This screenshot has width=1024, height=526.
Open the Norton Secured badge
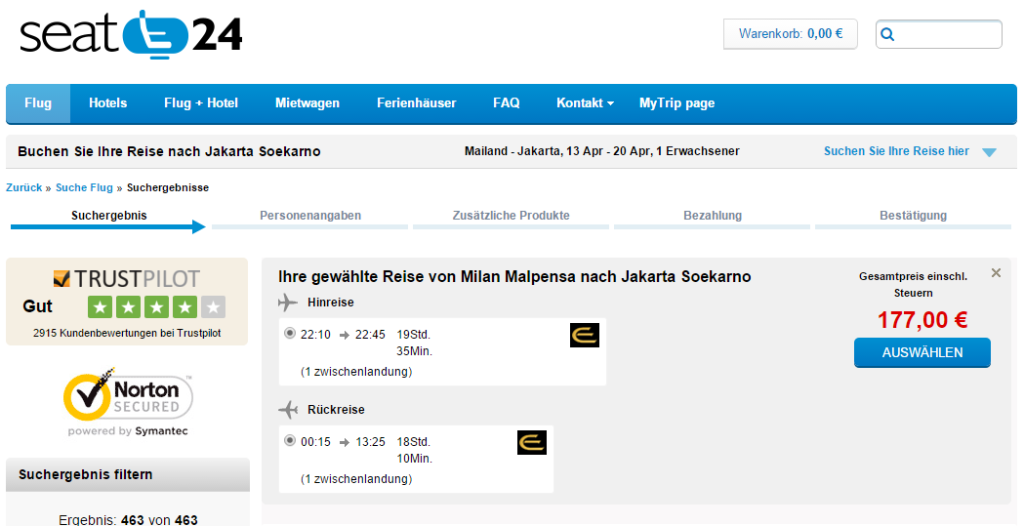point(128,401)
